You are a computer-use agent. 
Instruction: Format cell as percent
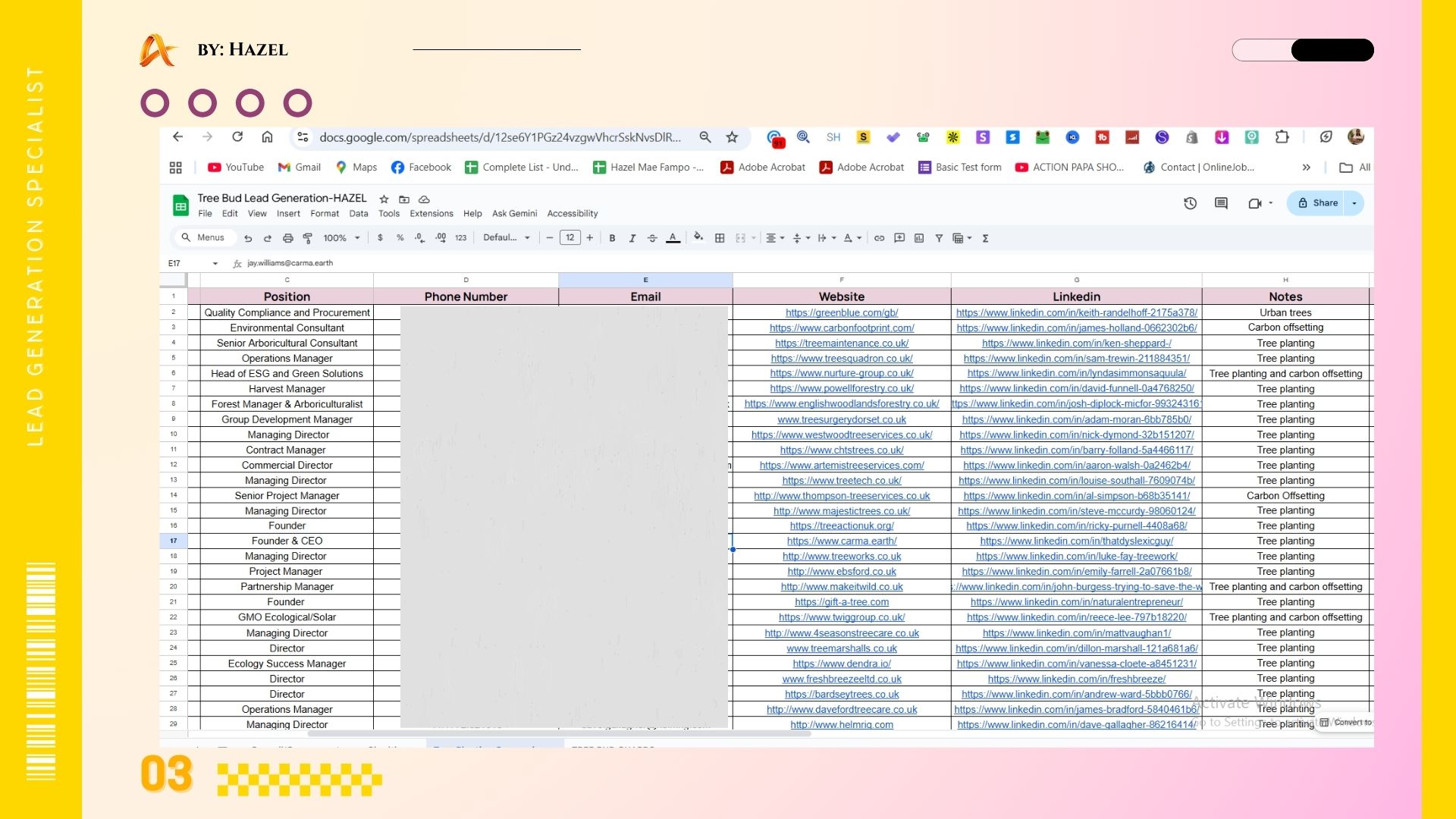(x=400, y=238)
